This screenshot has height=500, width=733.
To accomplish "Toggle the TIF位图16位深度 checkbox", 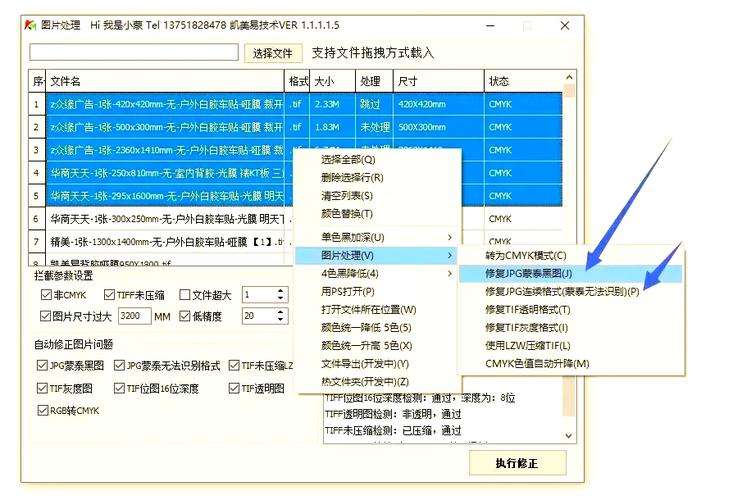I will 120,388.
